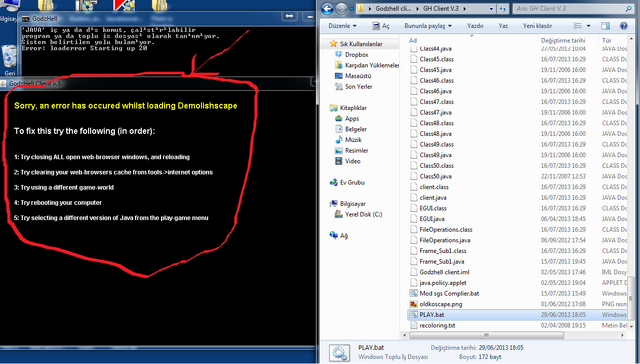Click the GodzHell Client V.3 title bar icon
The image size is (640, 364).
[x=3, y=83]
